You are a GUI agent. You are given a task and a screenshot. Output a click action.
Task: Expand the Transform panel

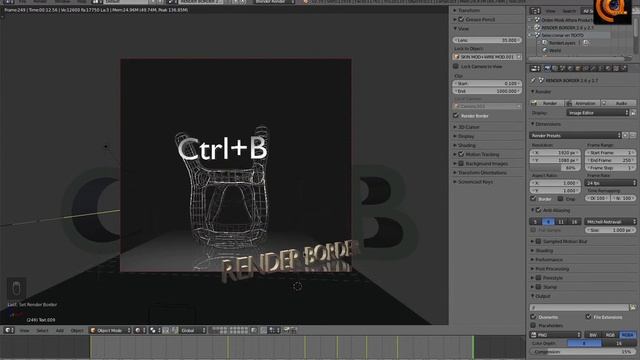point(468,10)
